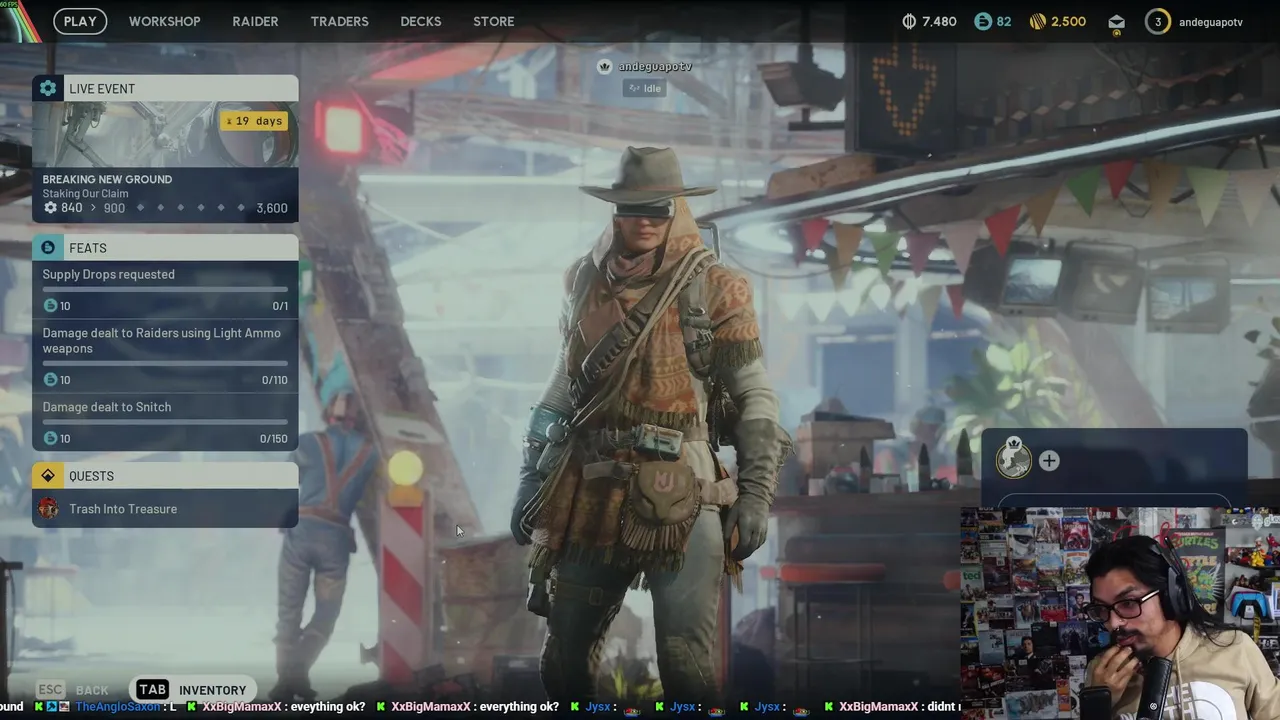Click the 0/110 Light Ammo counter
Viewport: 1280px width, 720px height.
pyautogui.click(x=274, y=380)
